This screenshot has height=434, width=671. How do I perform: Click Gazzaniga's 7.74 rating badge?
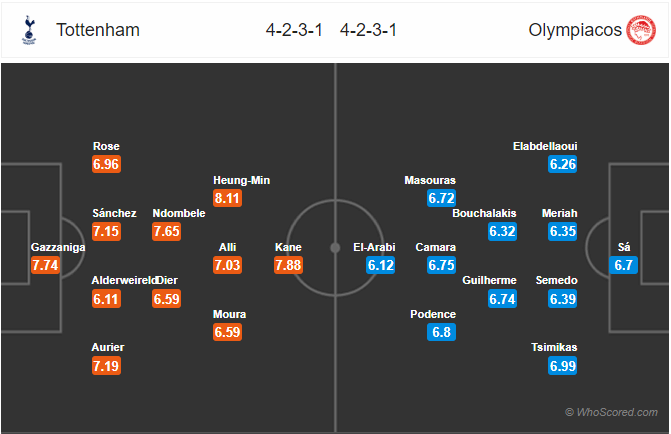45,265
